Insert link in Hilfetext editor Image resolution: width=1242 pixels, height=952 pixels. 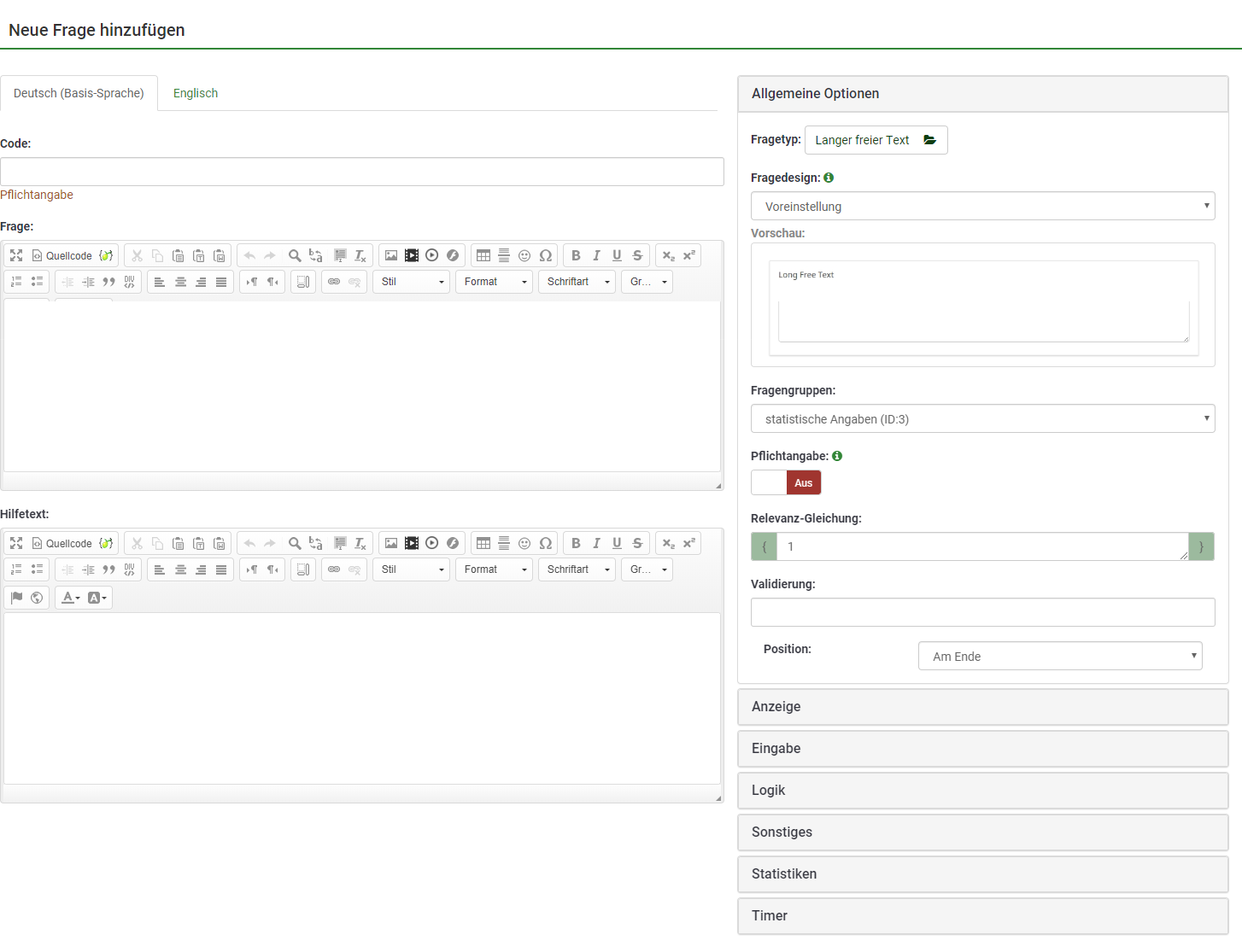(334, 569)
